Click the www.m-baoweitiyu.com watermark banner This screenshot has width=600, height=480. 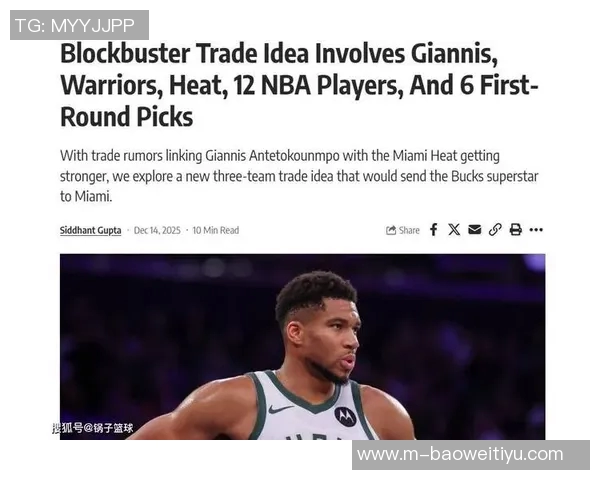(471, 455)
